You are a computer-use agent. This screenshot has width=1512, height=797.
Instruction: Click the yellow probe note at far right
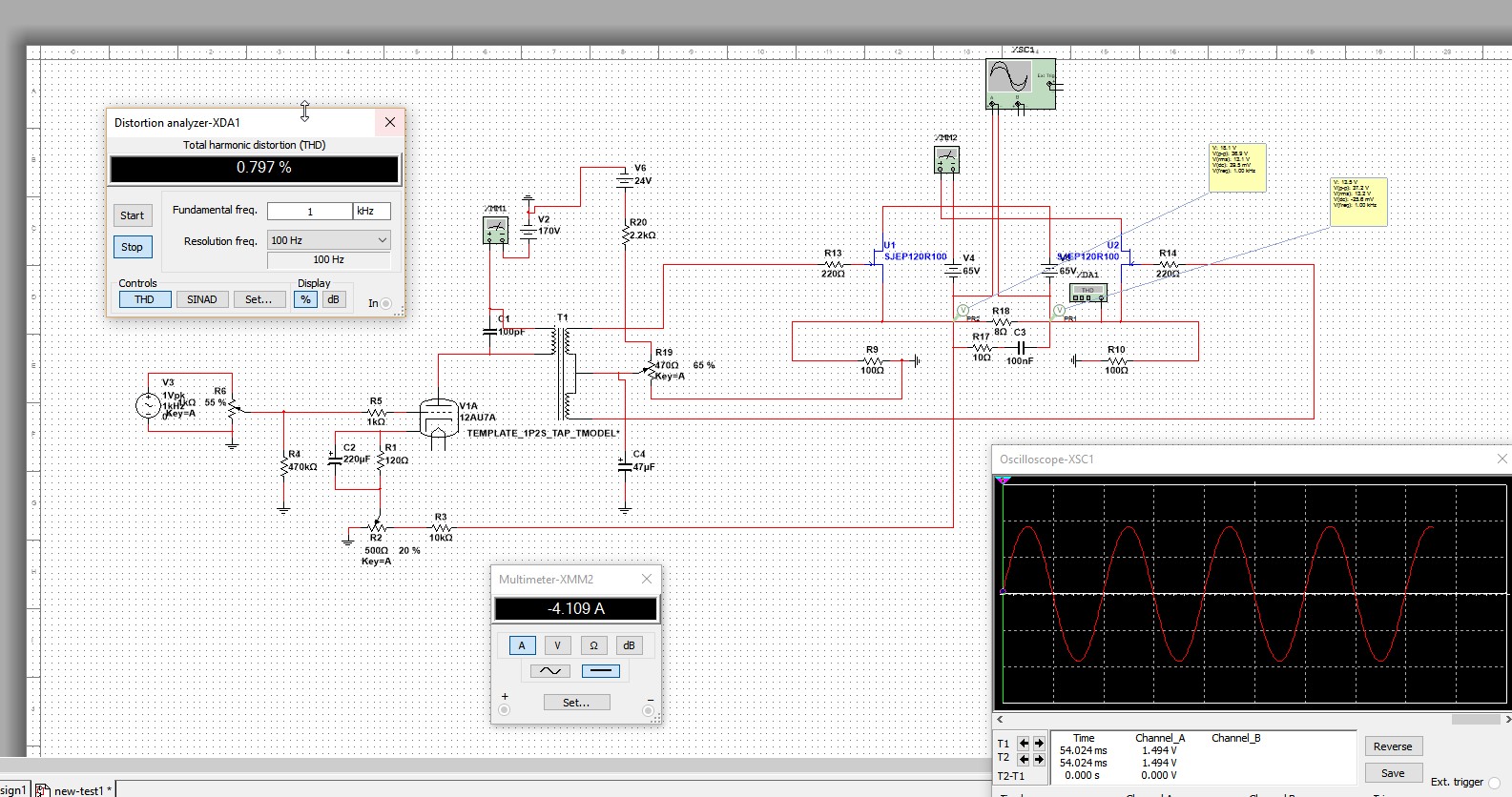(x=1358, y=202)
